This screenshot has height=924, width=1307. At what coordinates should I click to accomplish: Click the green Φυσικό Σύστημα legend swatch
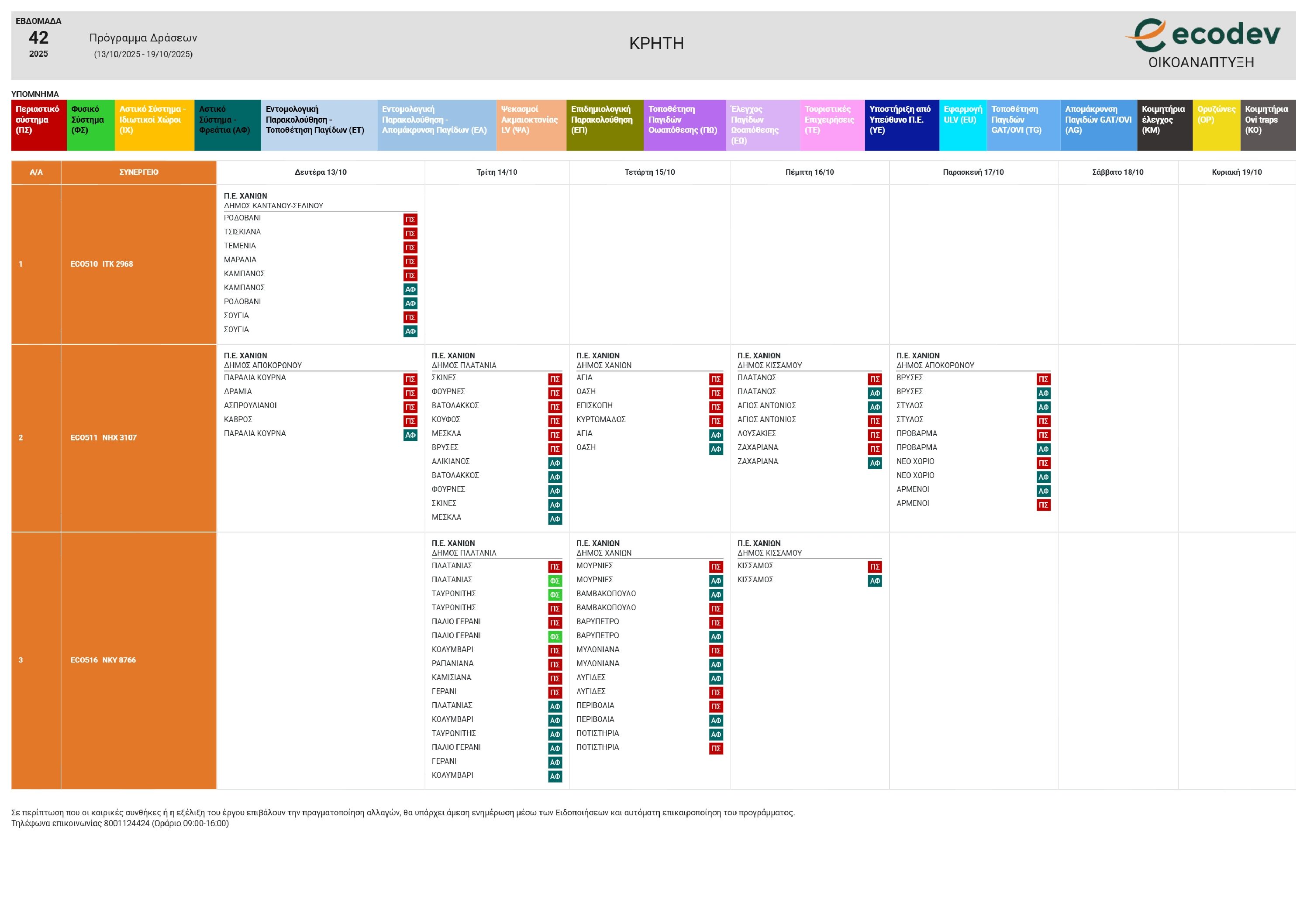coord(90,125)
